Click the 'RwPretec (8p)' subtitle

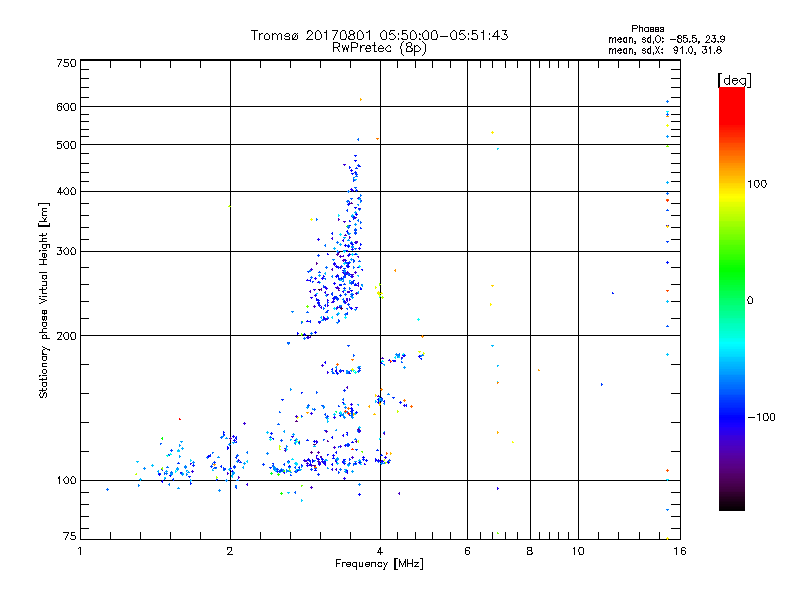[379, 48]
